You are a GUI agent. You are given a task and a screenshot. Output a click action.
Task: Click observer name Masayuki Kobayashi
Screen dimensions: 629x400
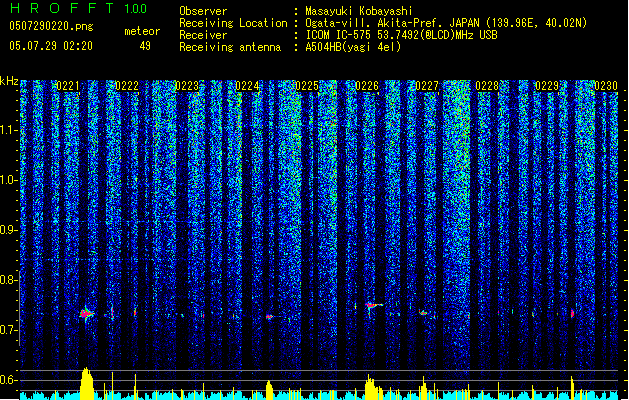tap(359, 11)
